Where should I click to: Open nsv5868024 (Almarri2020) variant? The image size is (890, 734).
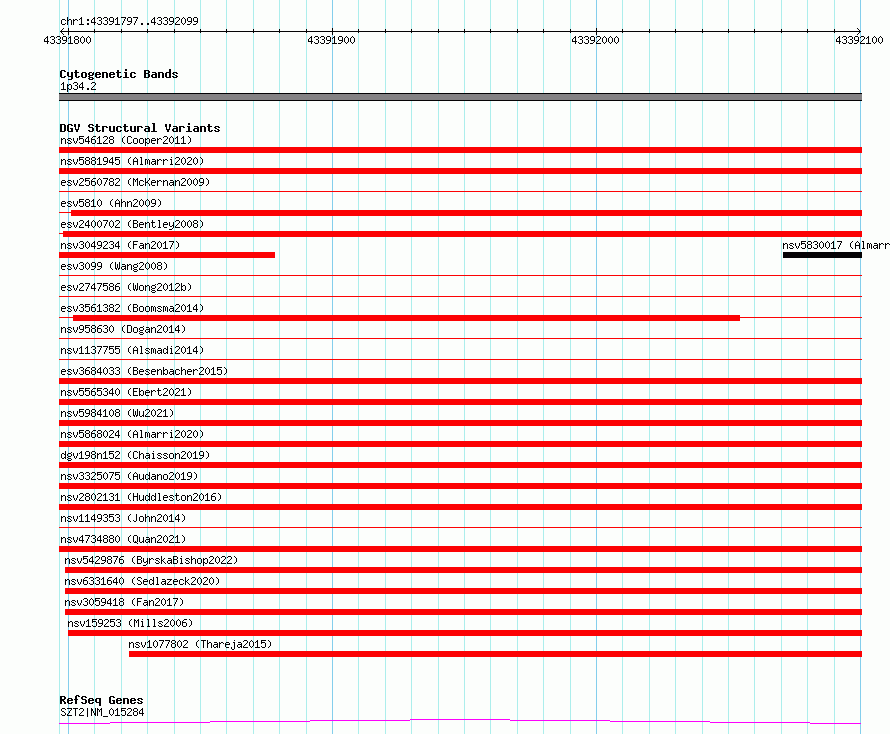click(132, 434)
